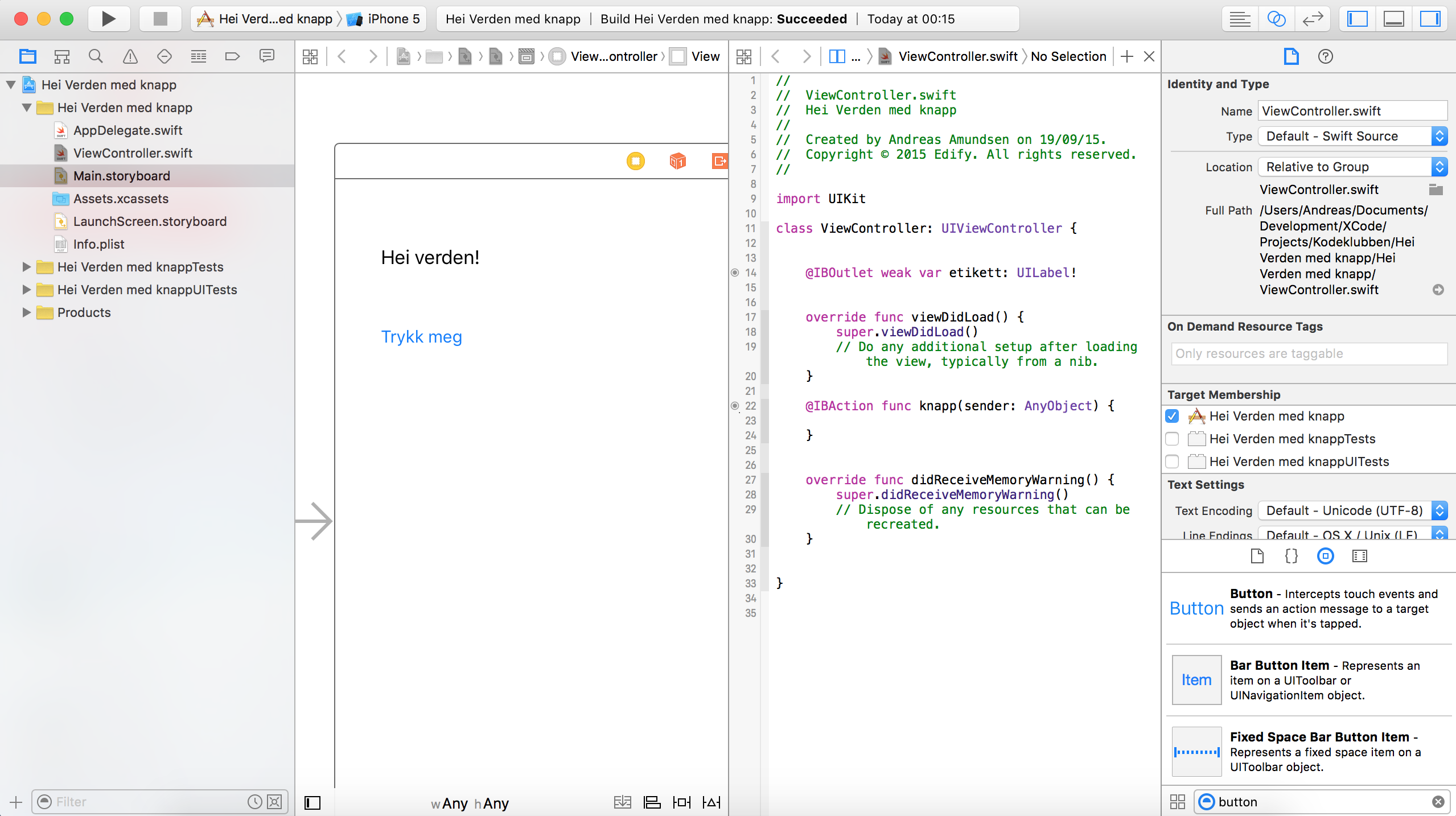Enable Hei Verden med knappTests target

pyautogui.click(x=1172, y=439)
